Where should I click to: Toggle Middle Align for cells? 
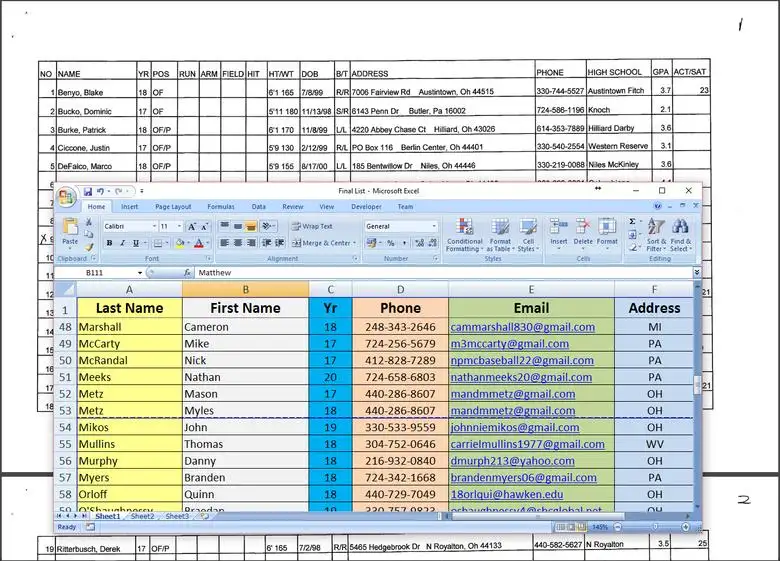click(238, 226)
